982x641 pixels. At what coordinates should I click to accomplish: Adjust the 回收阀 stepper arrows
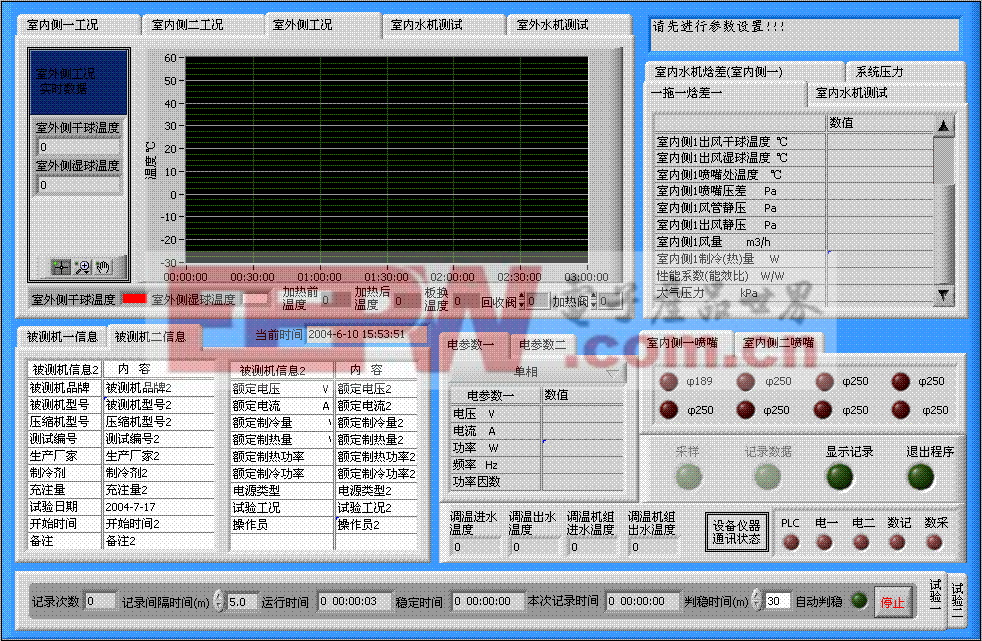(x=522, y=301)
